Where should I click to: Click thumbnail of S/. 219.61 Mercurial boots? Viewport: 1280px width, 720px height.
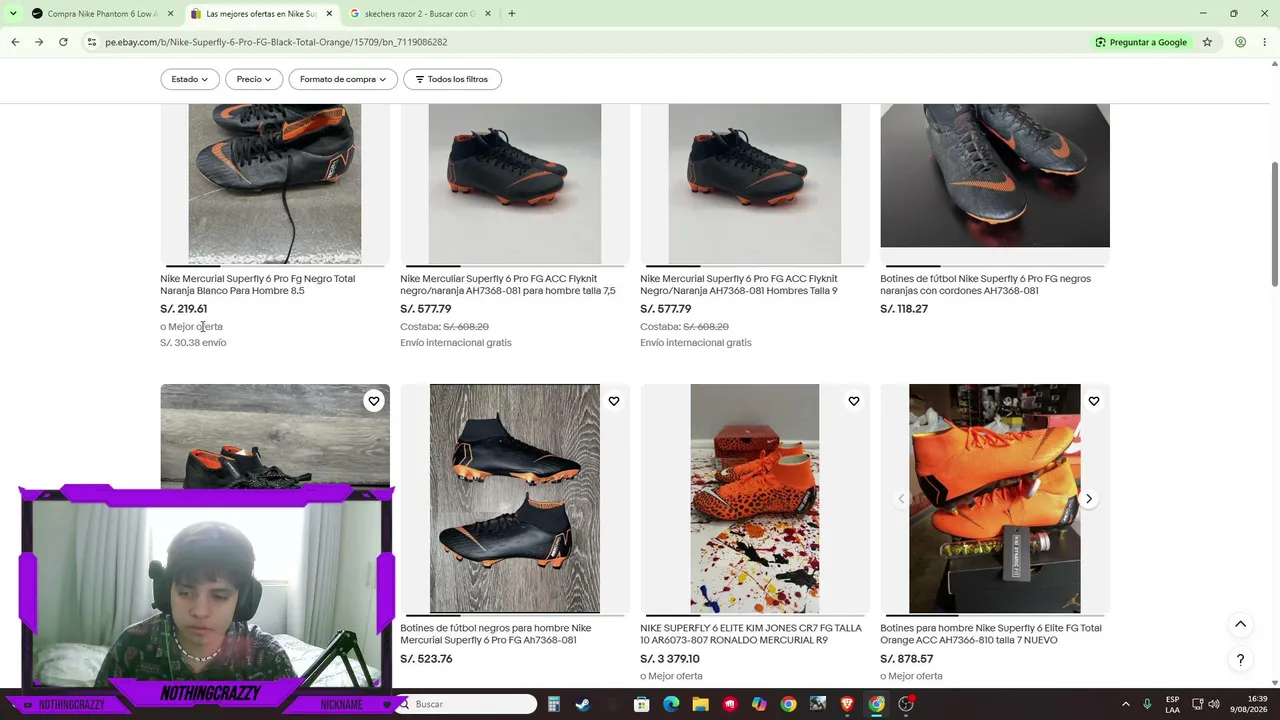[x=275, y=184]
